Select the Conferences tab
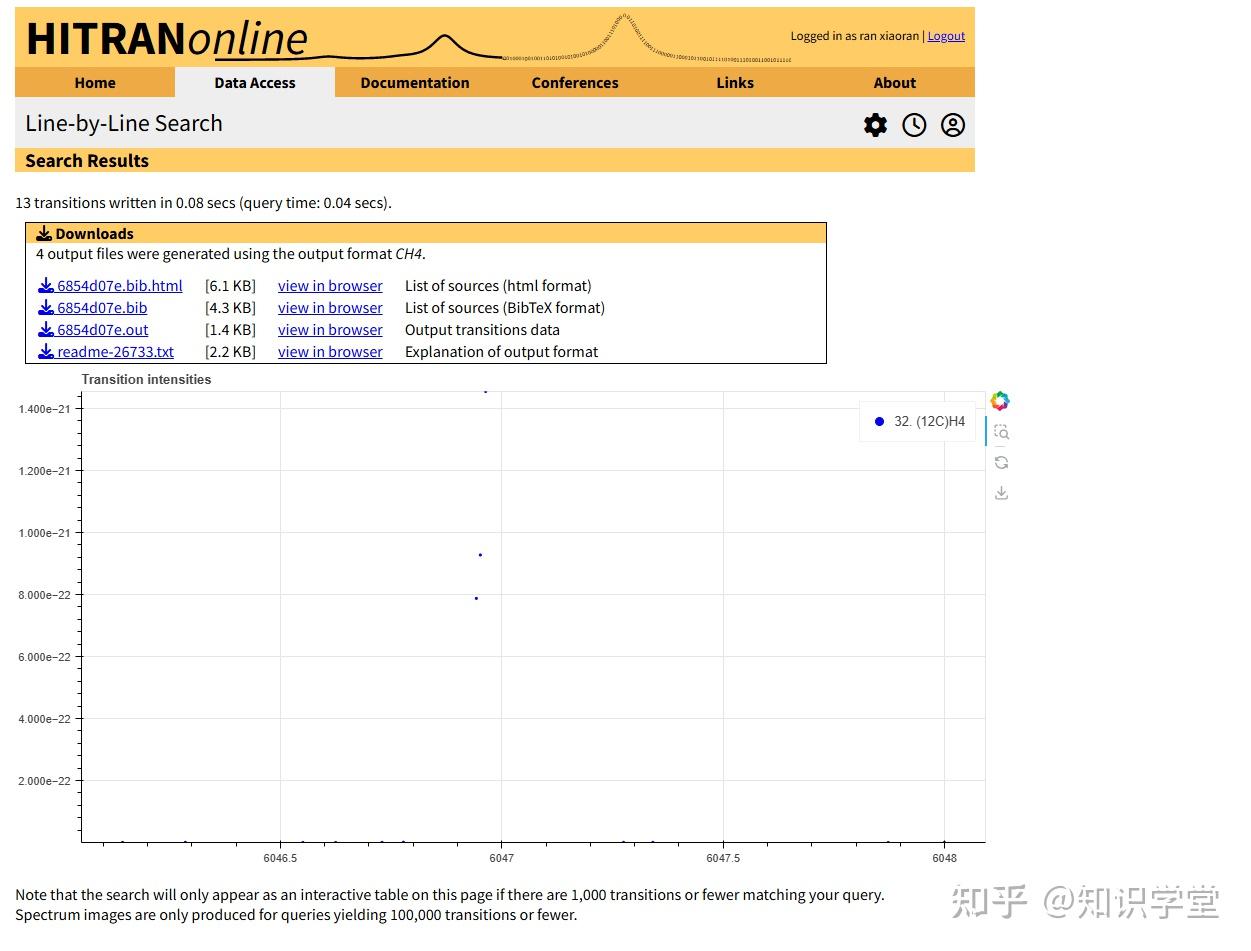 point(574,83)
